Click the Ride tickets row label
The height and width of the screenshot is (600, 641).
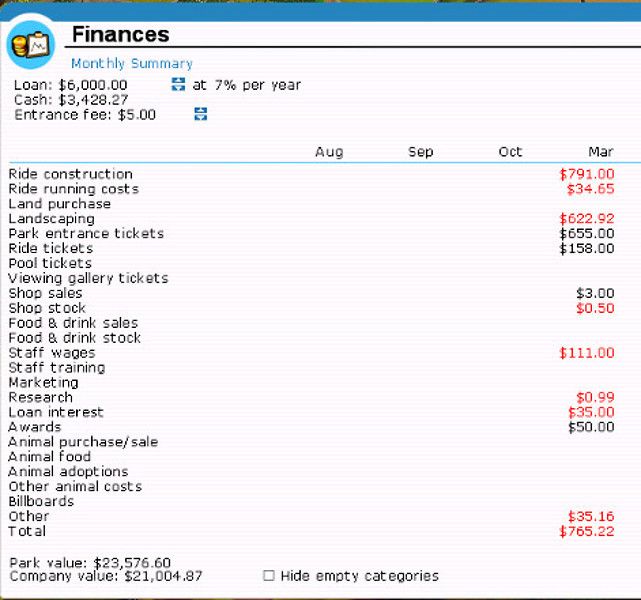tap(51, 249)
